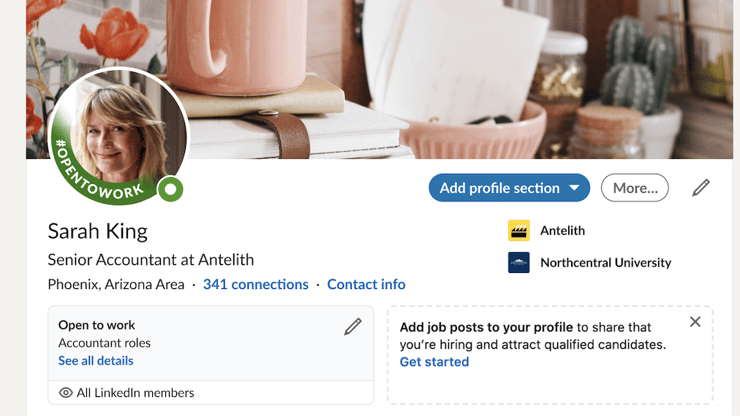Open the Antelith company name link
Image resolution: width=740 pixels, height=416 pixels.
562,231
